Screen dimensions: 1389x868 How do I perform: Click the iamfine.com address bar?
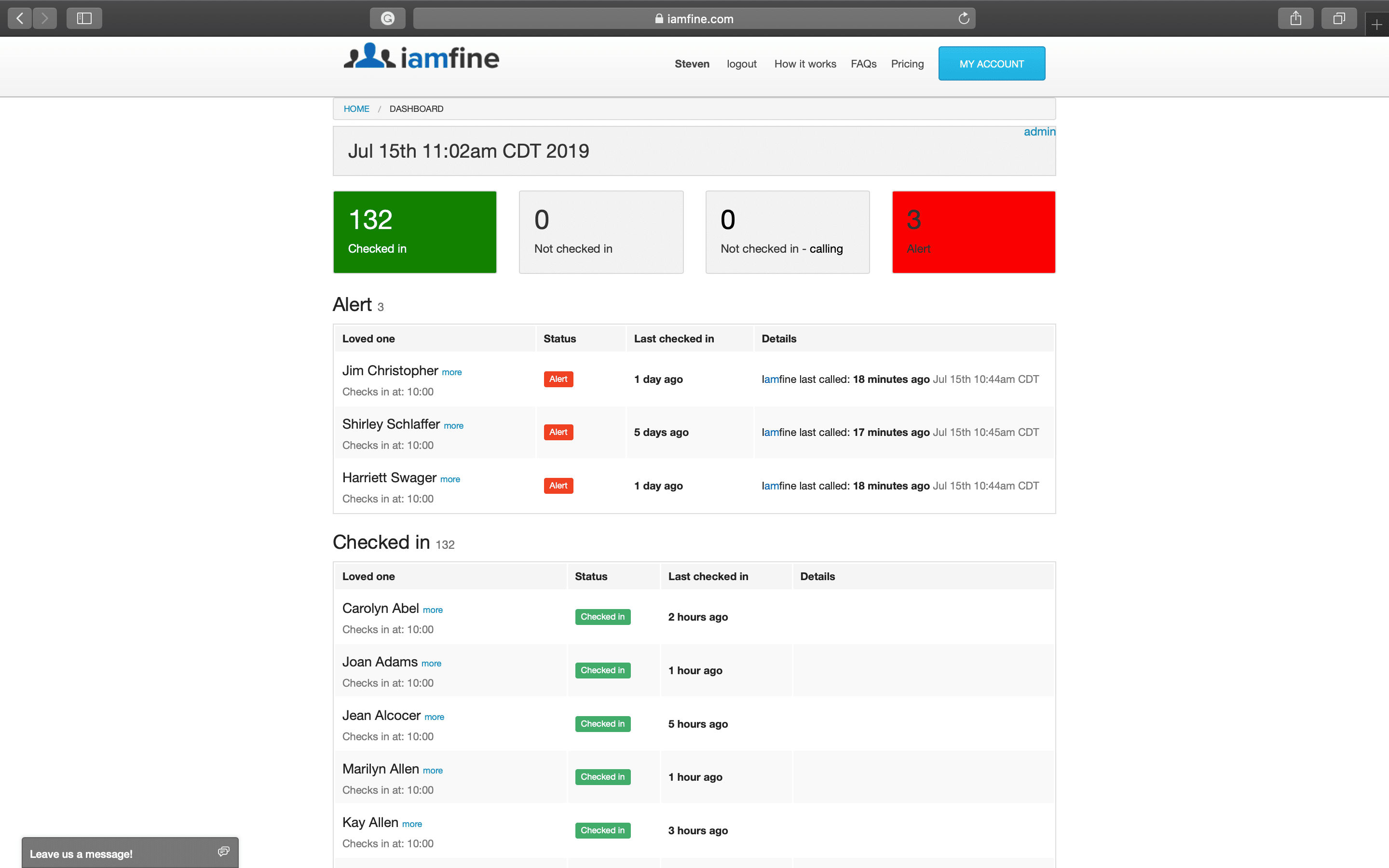pos(694,18)
